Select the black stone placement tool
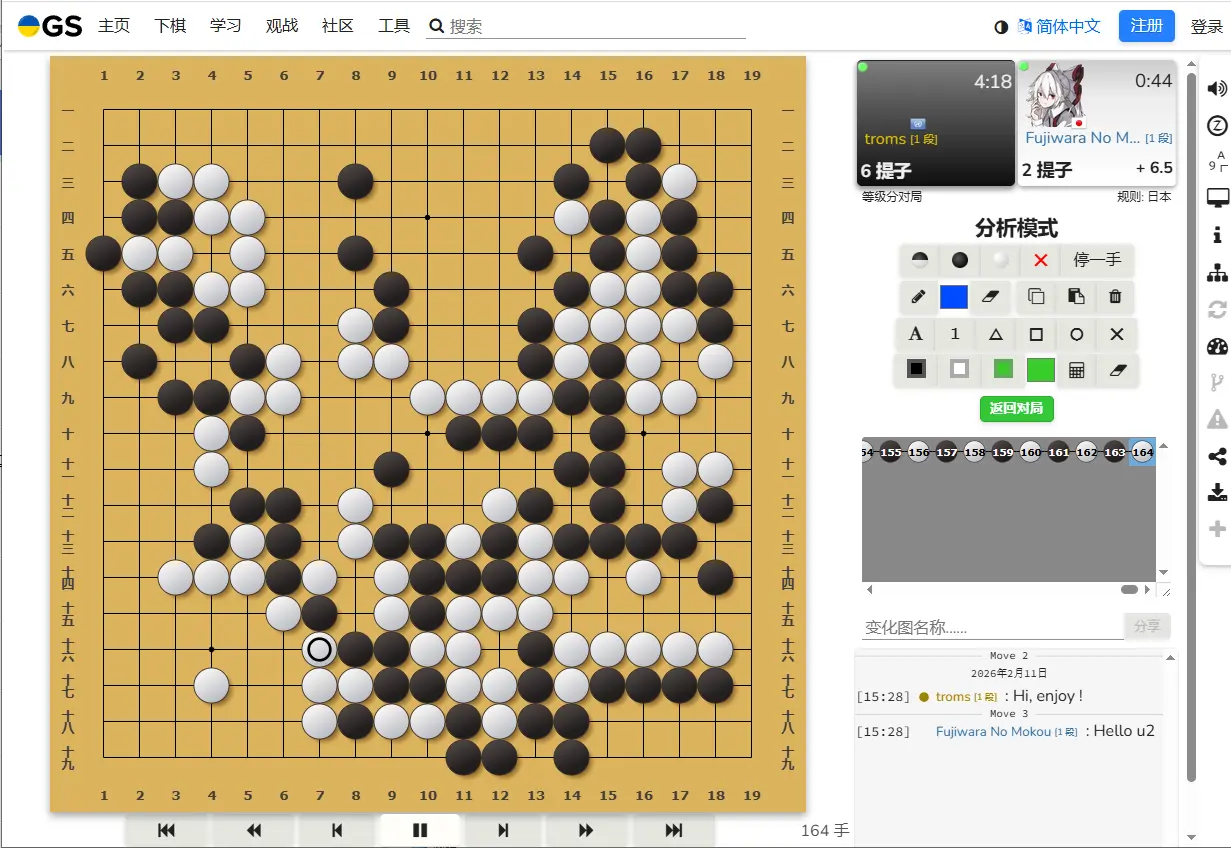The height and width of the screenshot is (848, 1231). (x=958, y=260)
